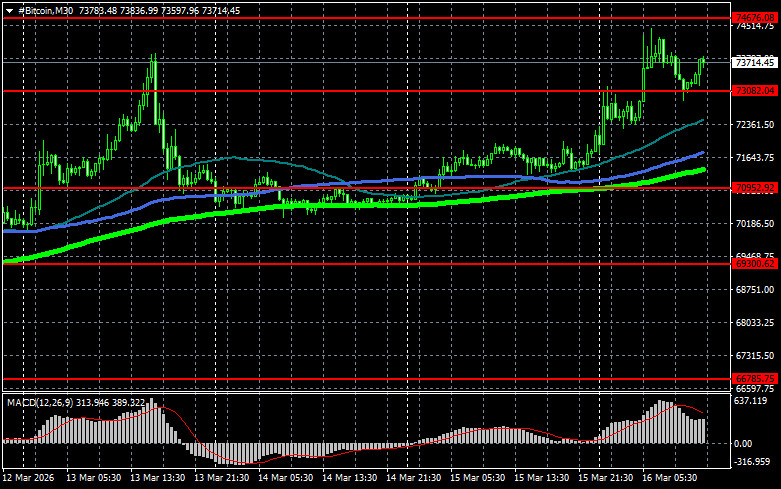The height and width of the screenshot is (489, 781).
Task: Select the red 73082.04 price level label
Action: tap(755, 91)
